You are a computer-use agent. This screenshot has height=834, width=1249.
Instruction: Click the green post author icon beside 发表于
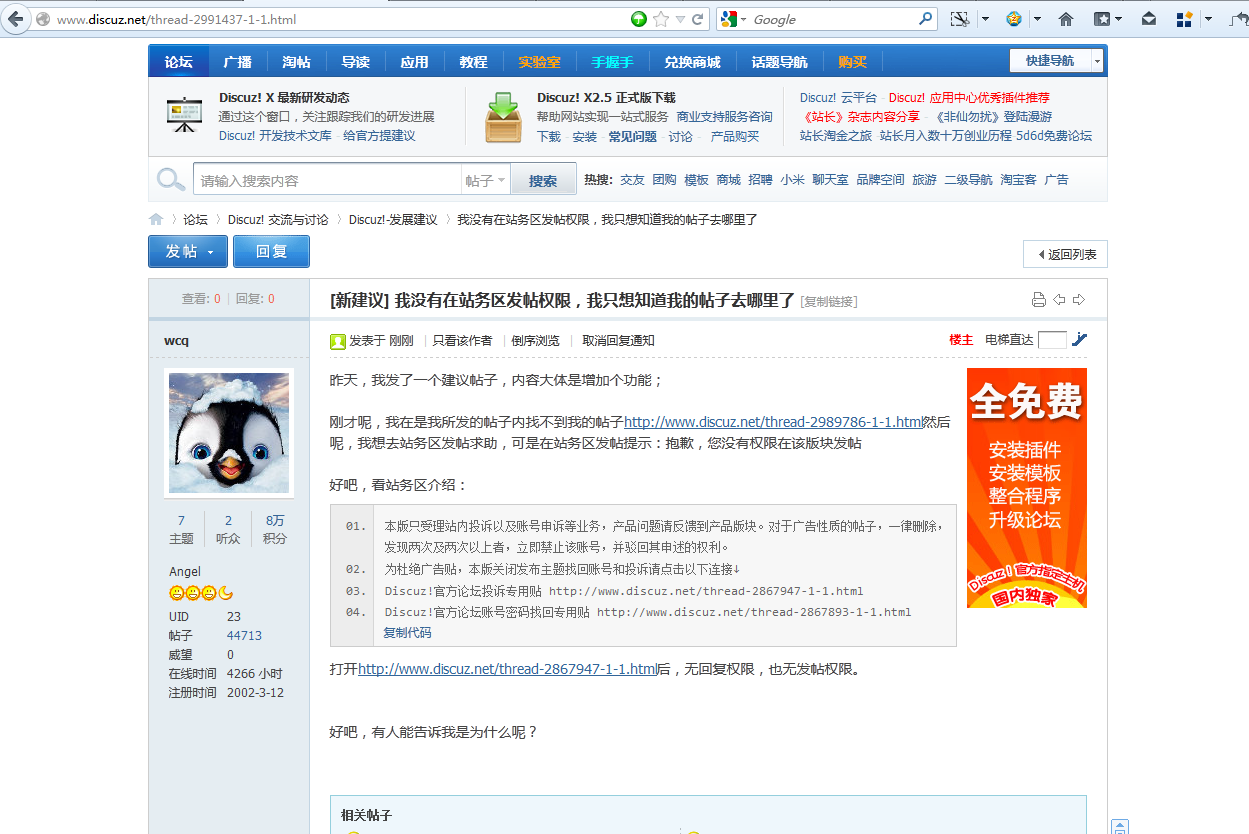coord(338,341)
